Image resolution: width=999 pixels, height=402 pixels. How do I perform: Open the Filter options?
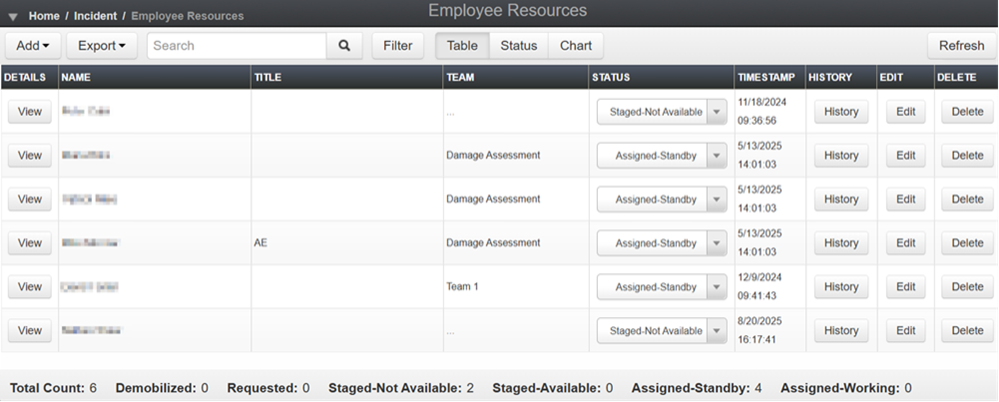(x=398, y=46)
